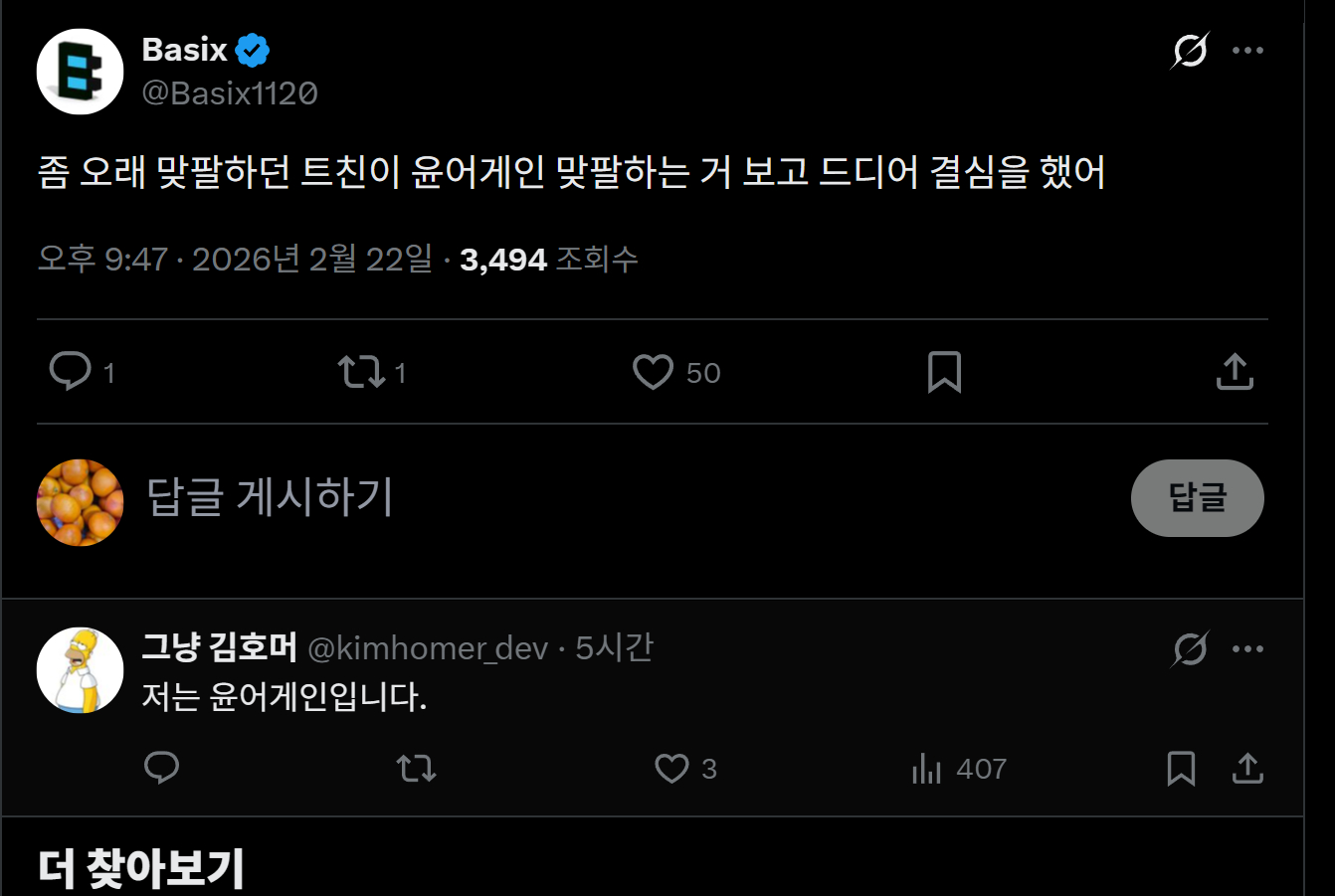
Task: Open the @Basix1120 handle link
Action: click(230, 92)
